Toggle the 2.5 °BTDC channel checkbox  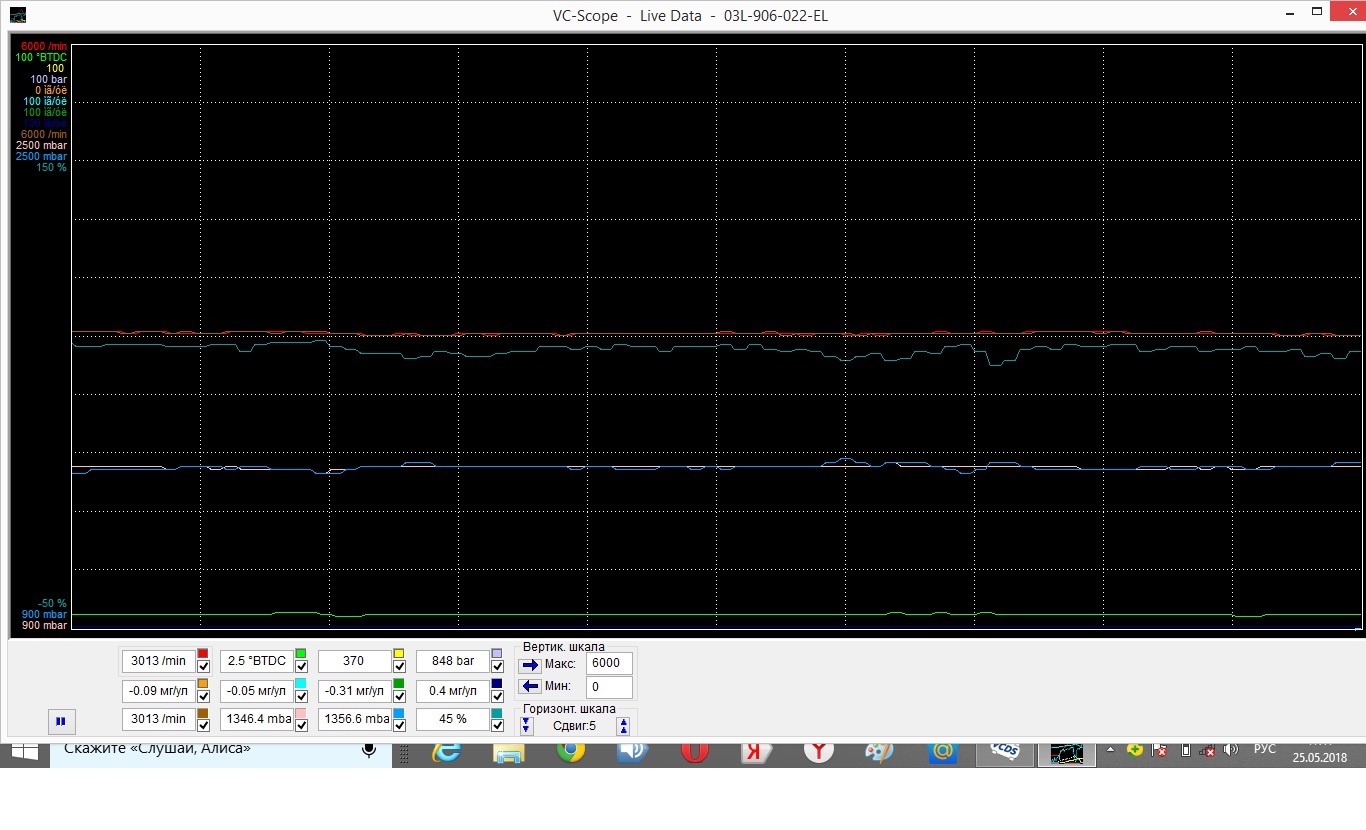click(301, 667)
